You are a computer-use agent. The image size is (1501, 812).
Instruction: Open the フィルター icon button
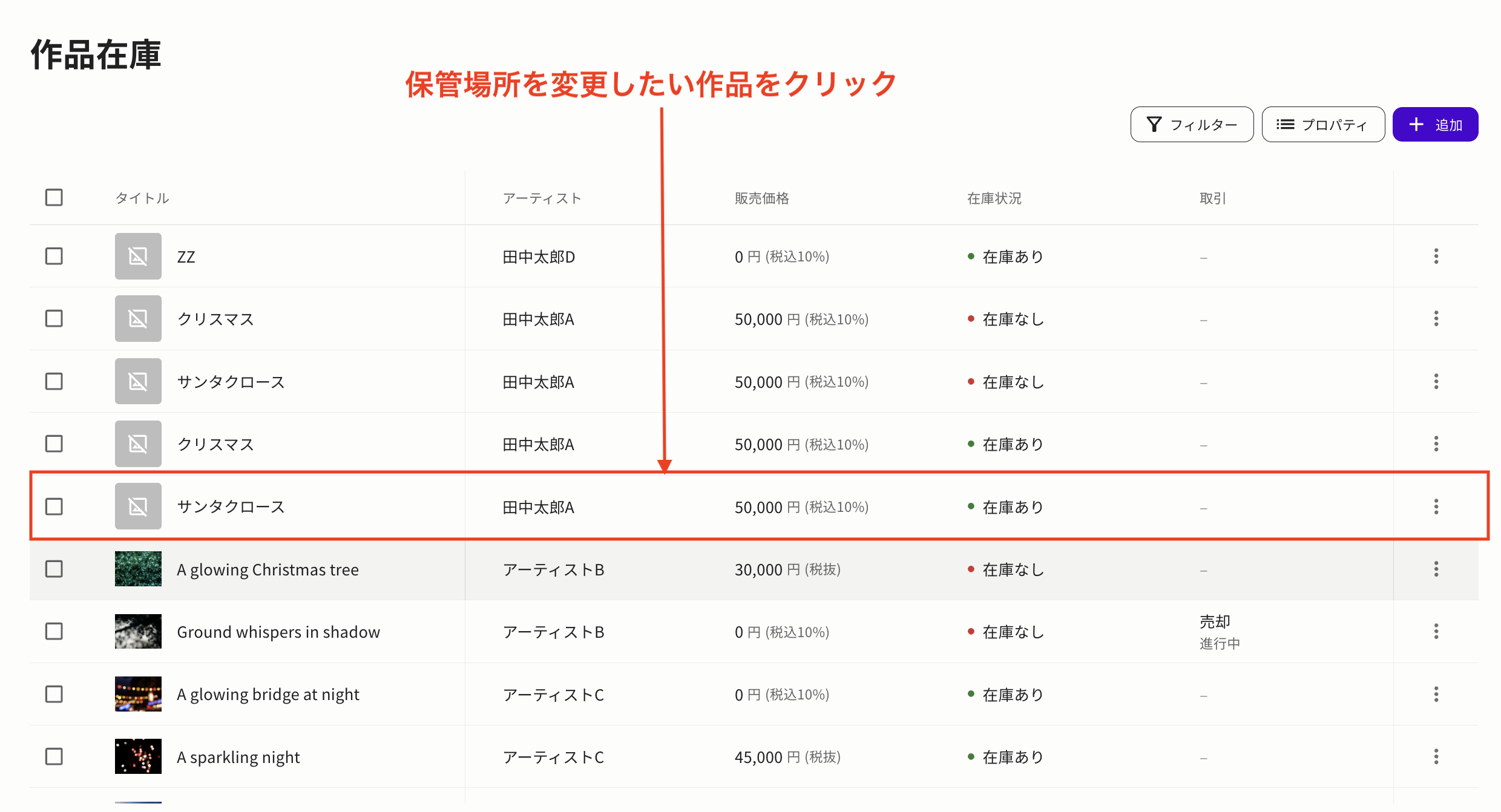[1155, 124]
